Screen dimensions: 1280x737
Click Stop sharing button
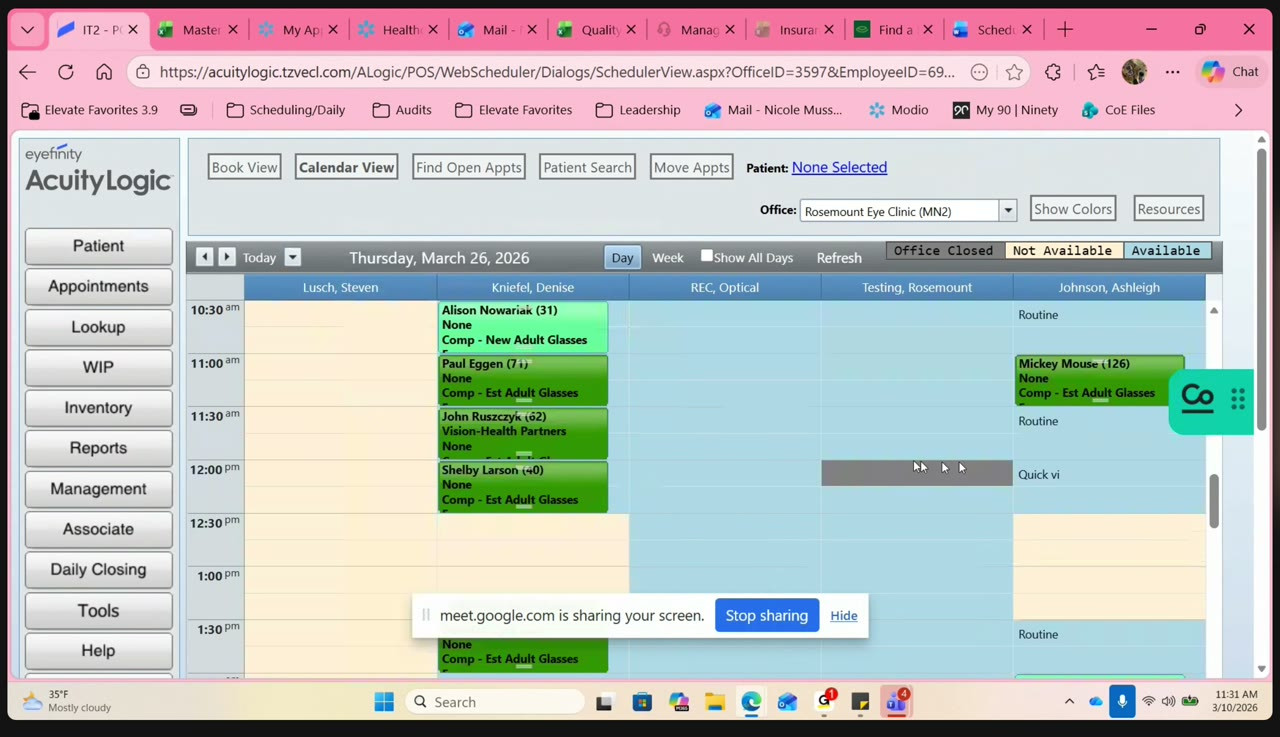coord(767,615)
